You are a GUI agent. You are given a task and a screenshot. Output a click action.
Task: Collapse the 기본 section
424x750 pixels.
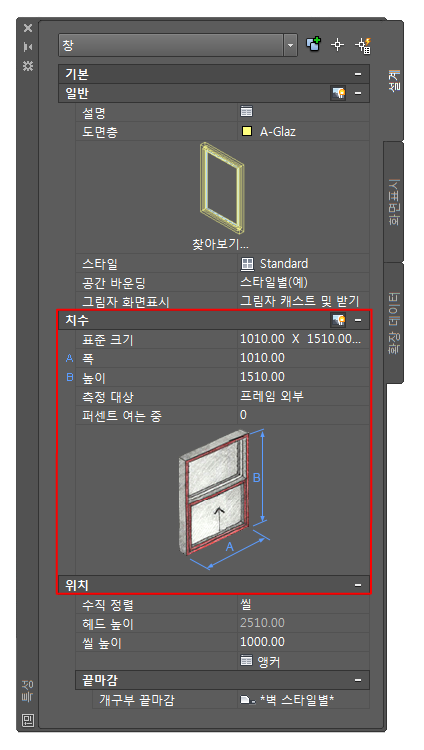click(x=358, y=74)
